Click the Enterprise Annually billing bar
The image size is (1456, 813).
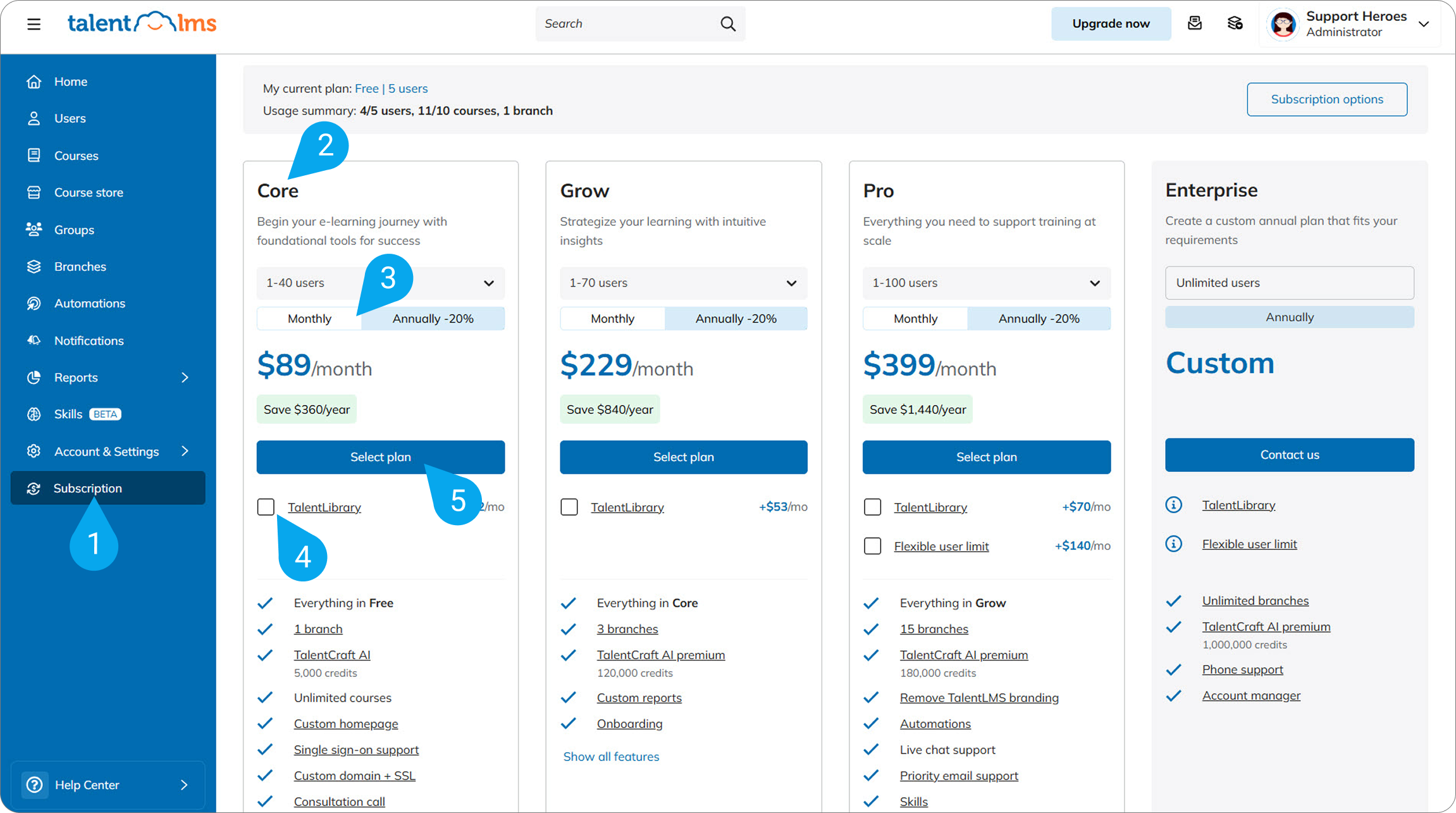click(x=1290, y=317)
